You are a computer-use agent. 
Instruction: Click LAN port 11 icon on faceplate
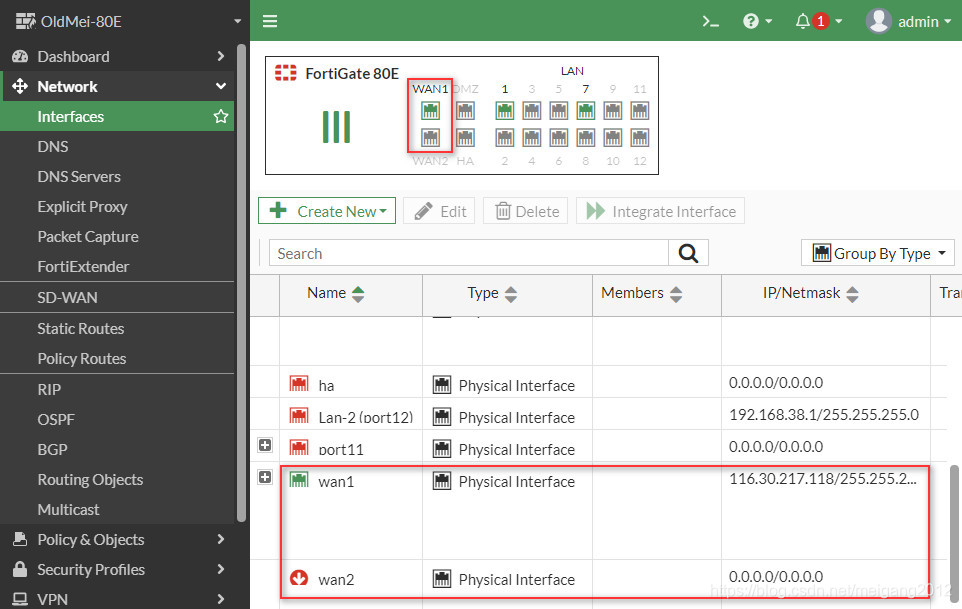click(x=640, y=111)
